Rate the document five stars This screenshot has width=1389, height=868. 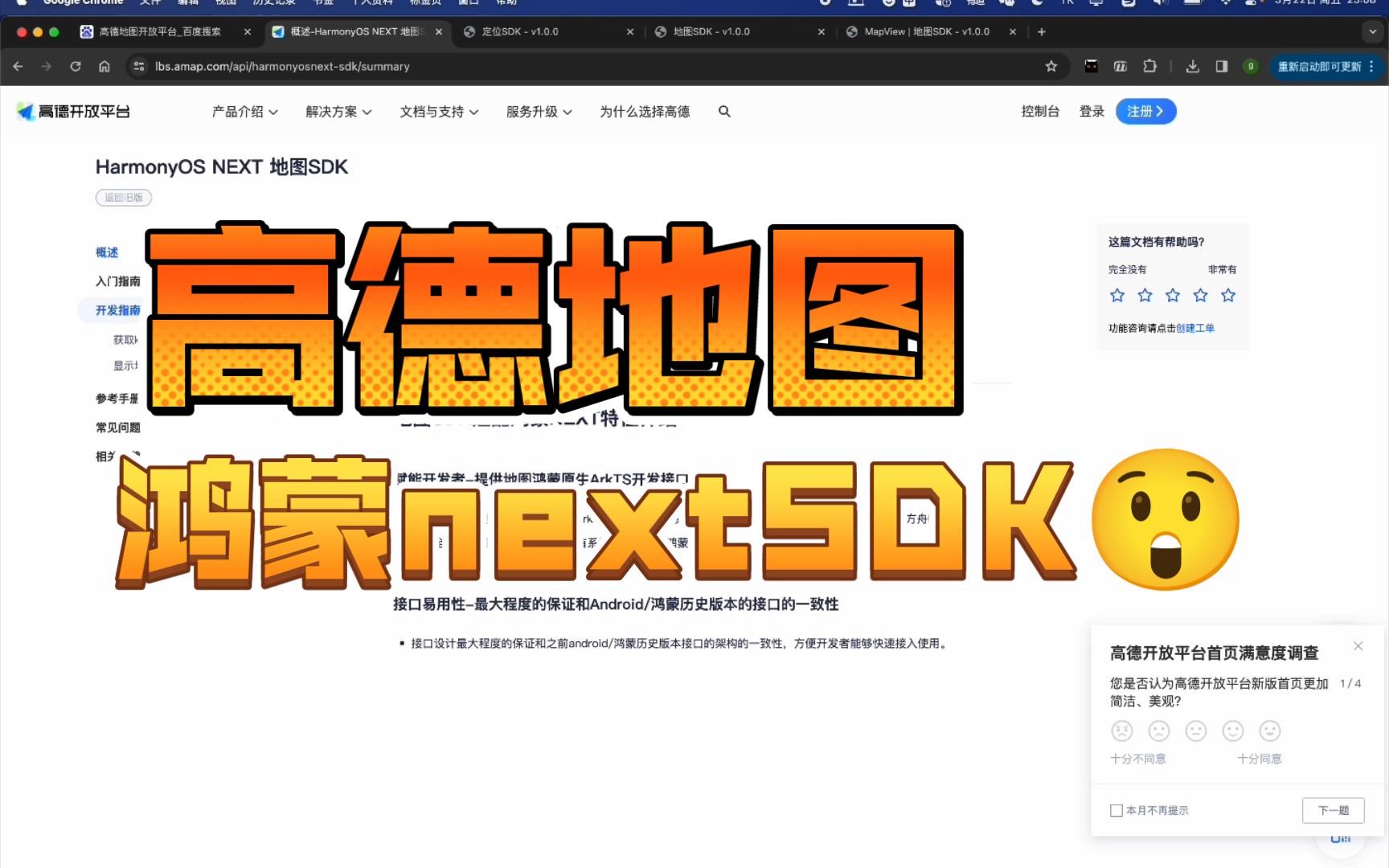(x=1228, y=296)
